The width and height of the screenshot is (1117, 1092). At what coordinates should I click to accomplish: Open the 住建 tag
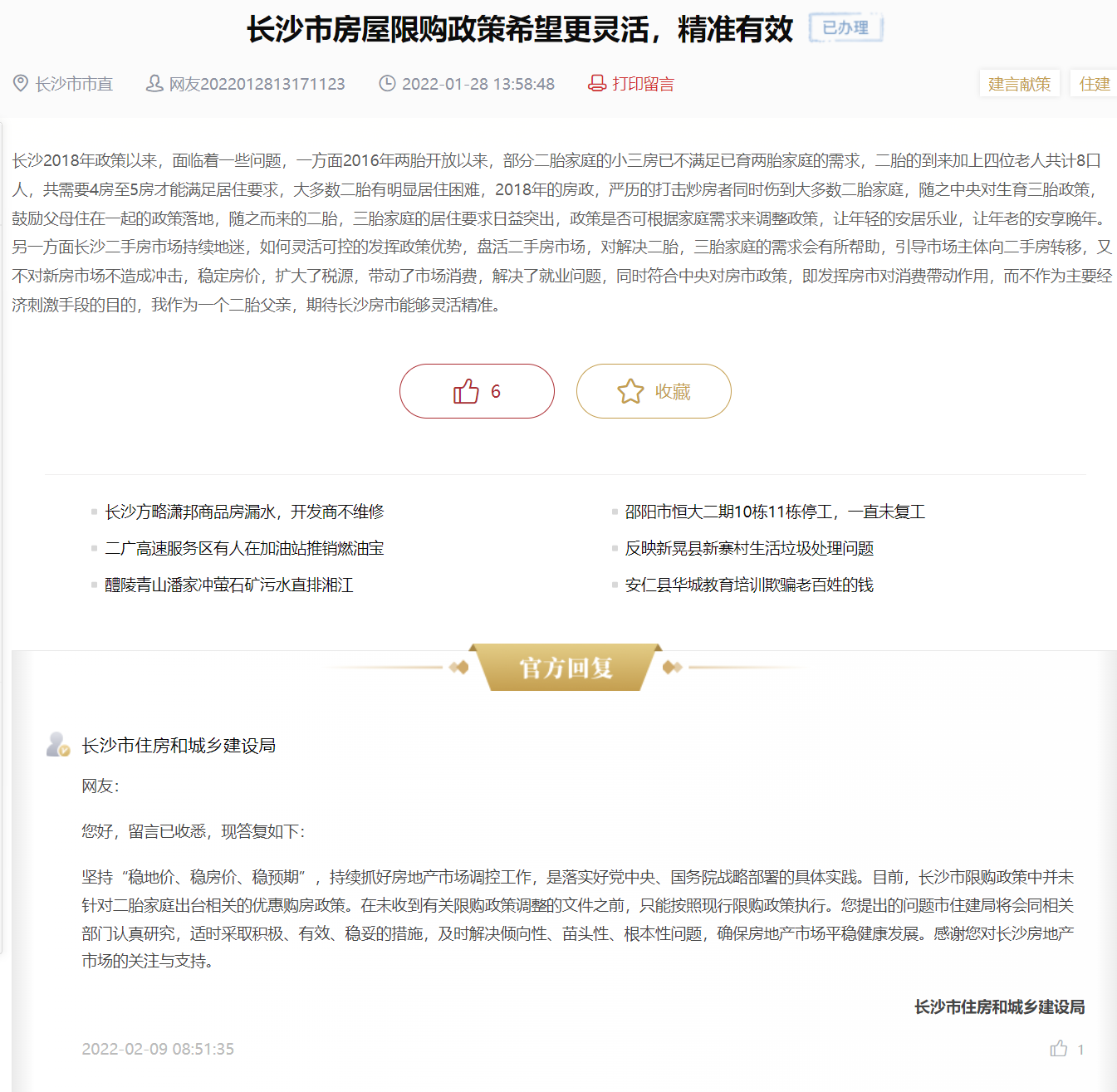click(1095, 84)
